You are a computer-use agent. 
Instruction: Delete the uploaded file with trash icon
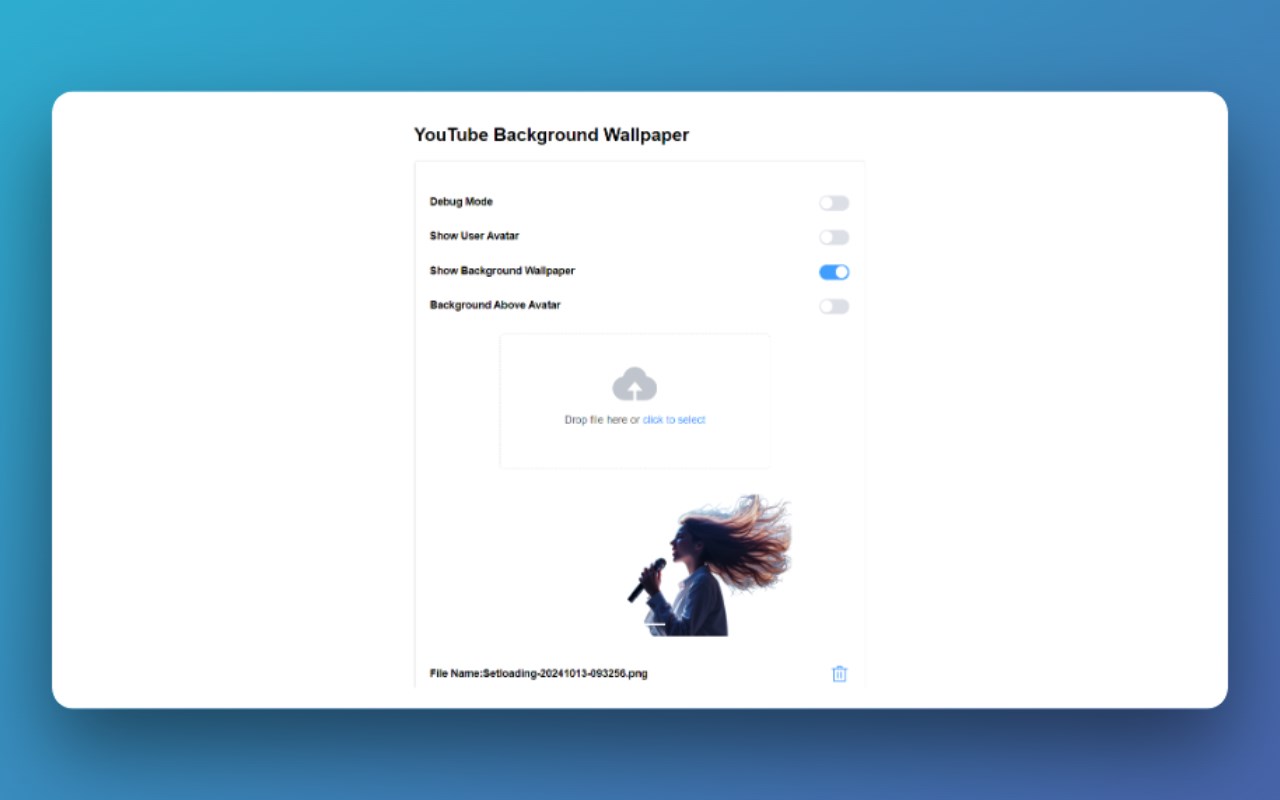839,674
